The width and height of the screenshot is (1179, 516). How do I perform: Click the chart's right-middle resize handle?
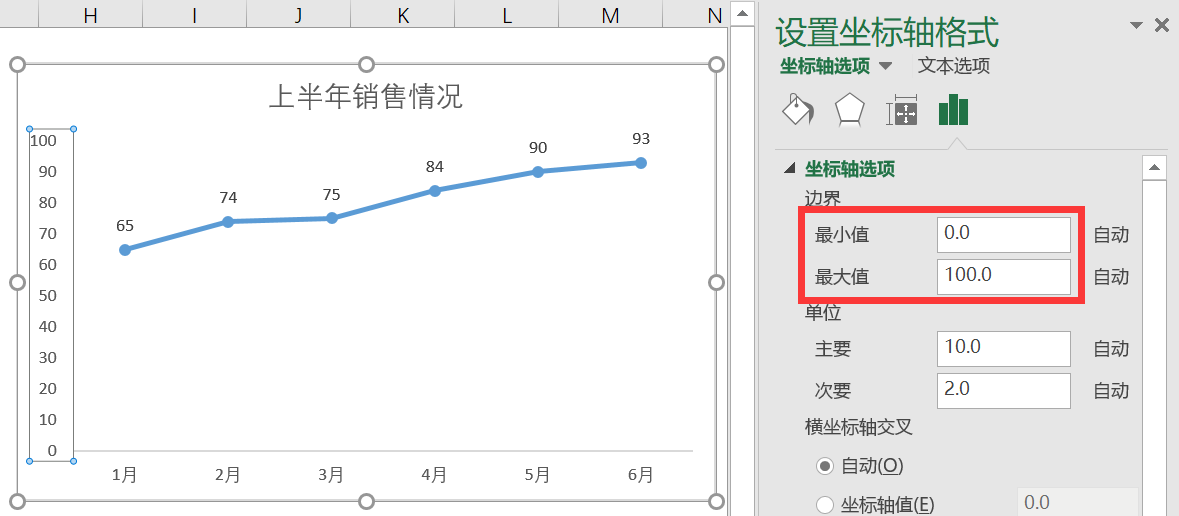716,283
